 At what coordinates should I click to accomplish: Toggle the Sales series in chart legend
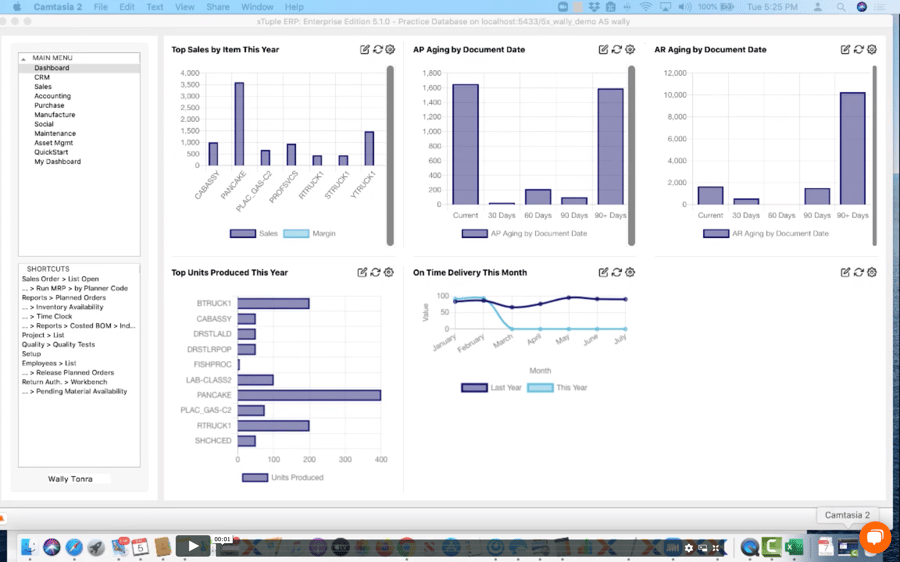254,233
